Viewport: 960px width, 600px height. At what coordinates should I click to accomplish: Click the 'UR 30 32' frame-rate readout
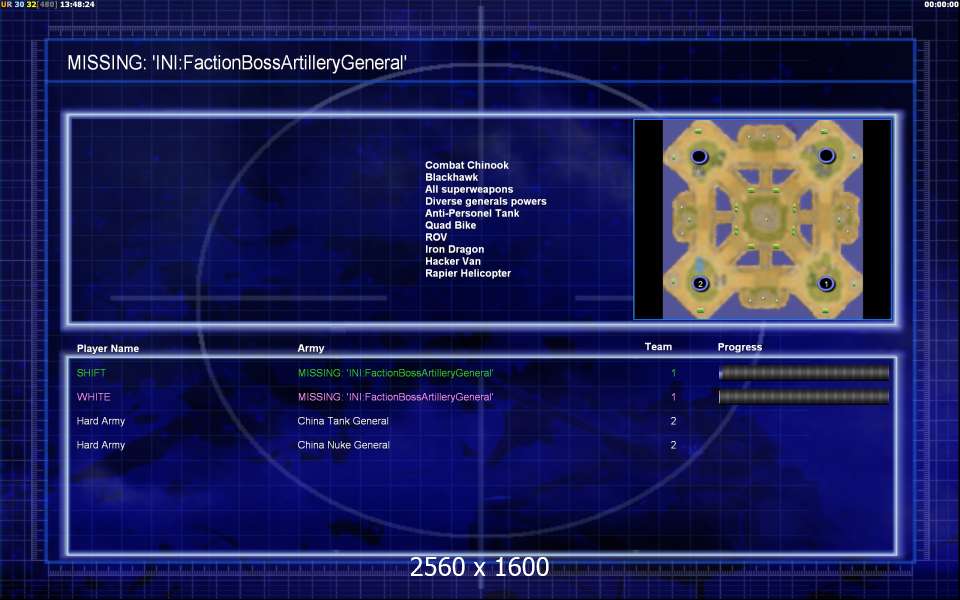19,4
